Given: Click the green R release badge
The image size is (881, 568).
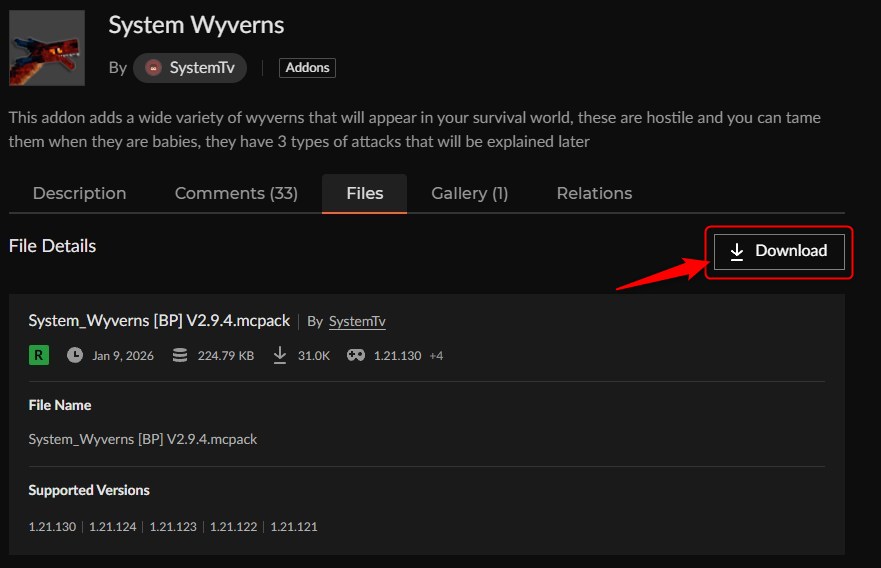Looking at the screenshot, I should click(39, 355).
